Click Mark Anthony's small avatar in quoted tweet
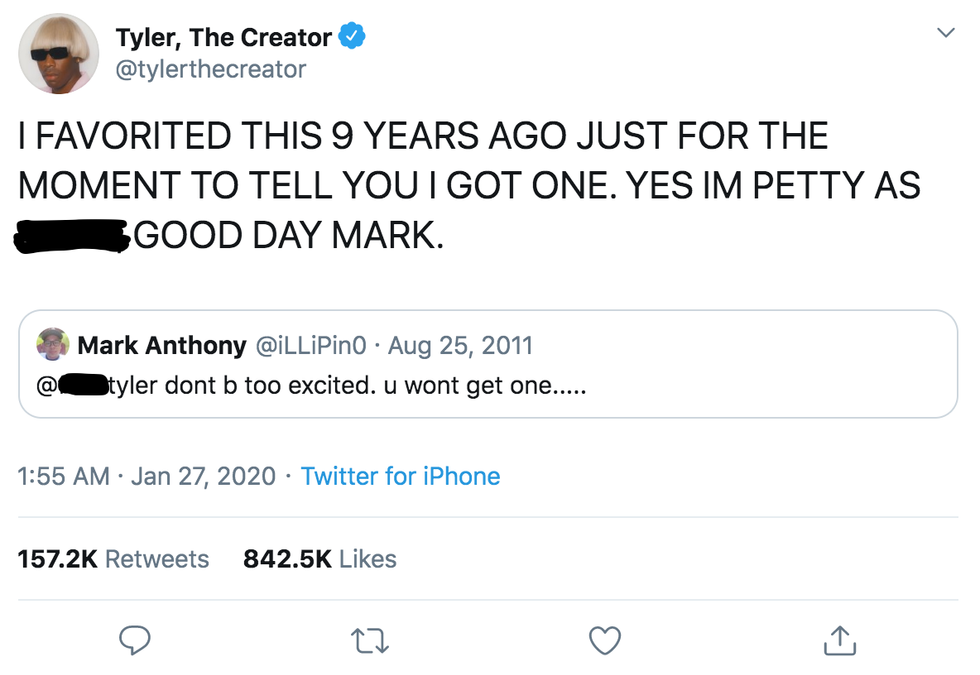980x675 pixels. [53, 346]
